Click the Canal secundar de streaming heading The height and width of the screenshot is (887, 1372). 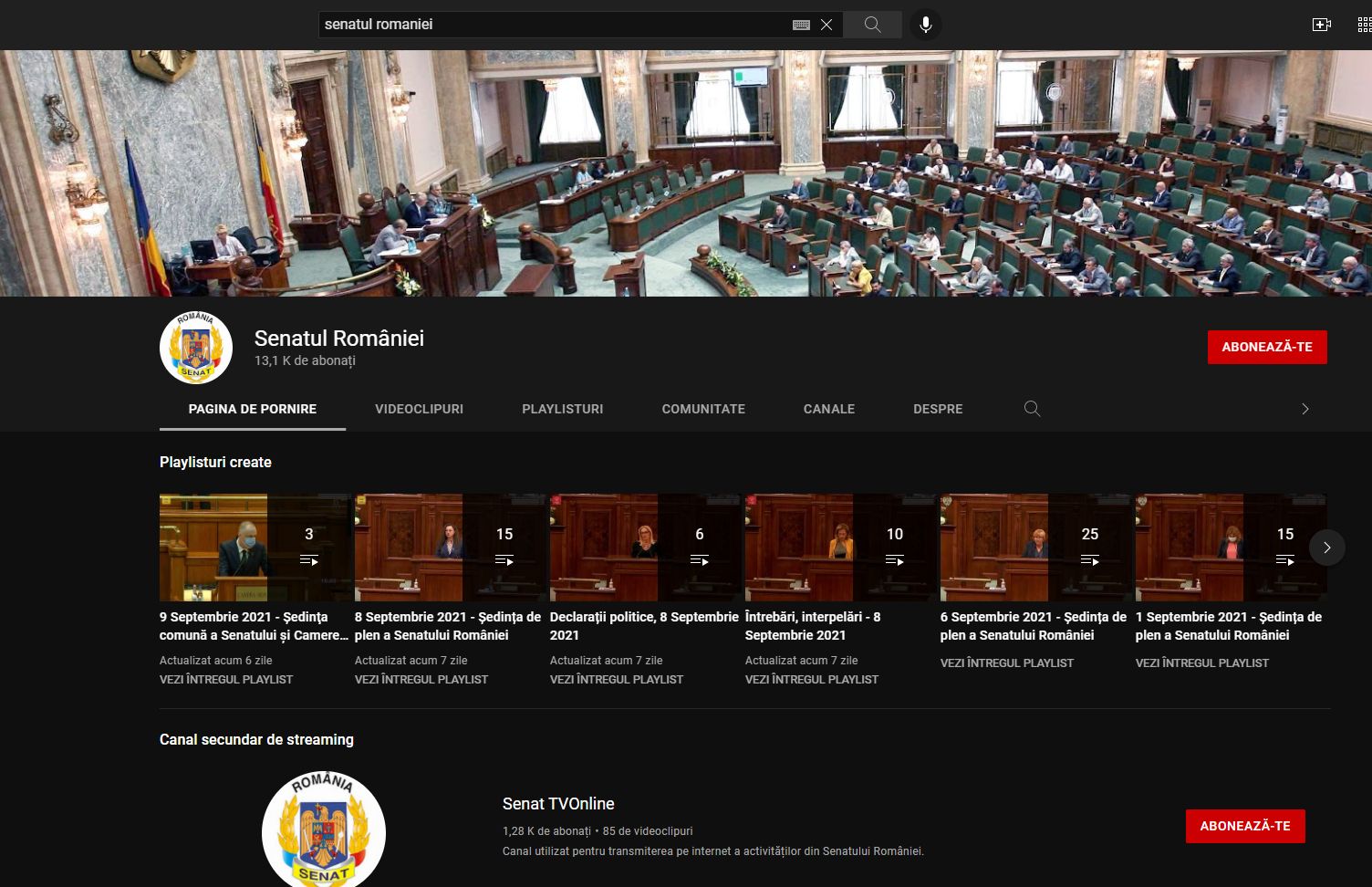point(256,740)
